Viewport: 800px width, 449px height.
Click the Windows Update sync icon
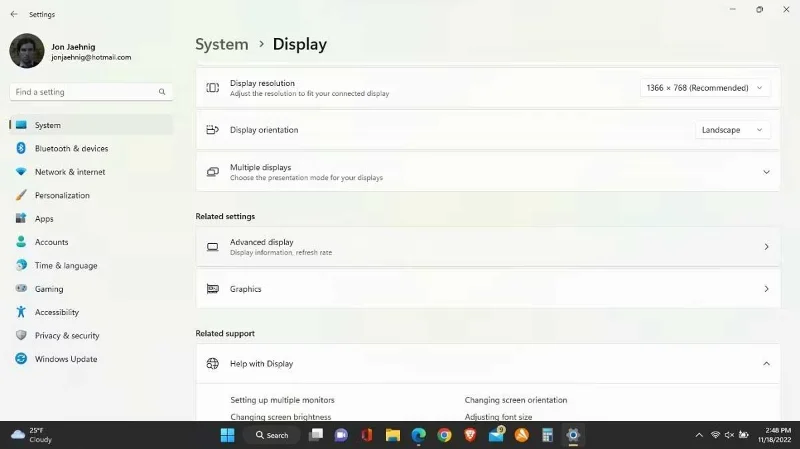tap(21, 359)
